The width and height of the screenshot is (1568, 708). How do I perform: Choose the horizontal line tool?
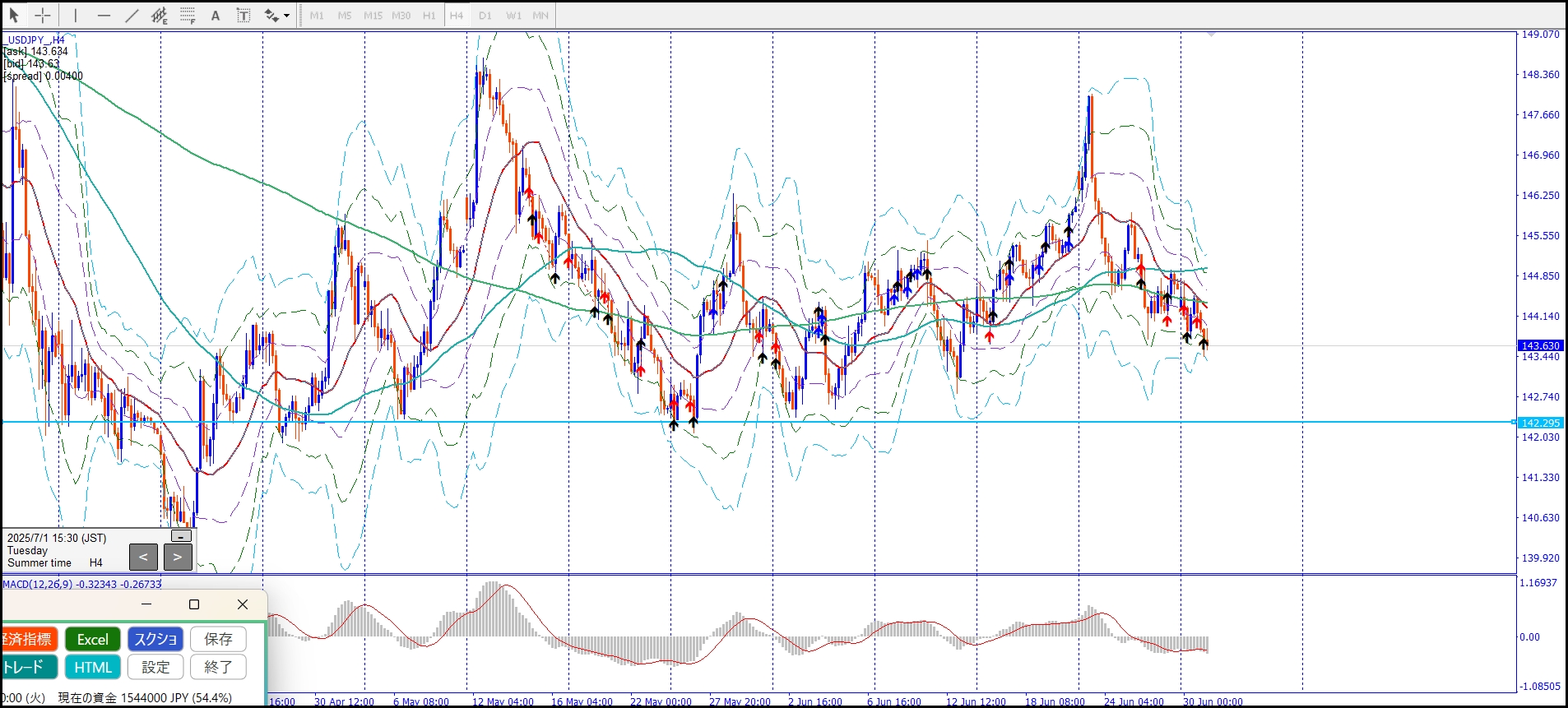(104, 15)
